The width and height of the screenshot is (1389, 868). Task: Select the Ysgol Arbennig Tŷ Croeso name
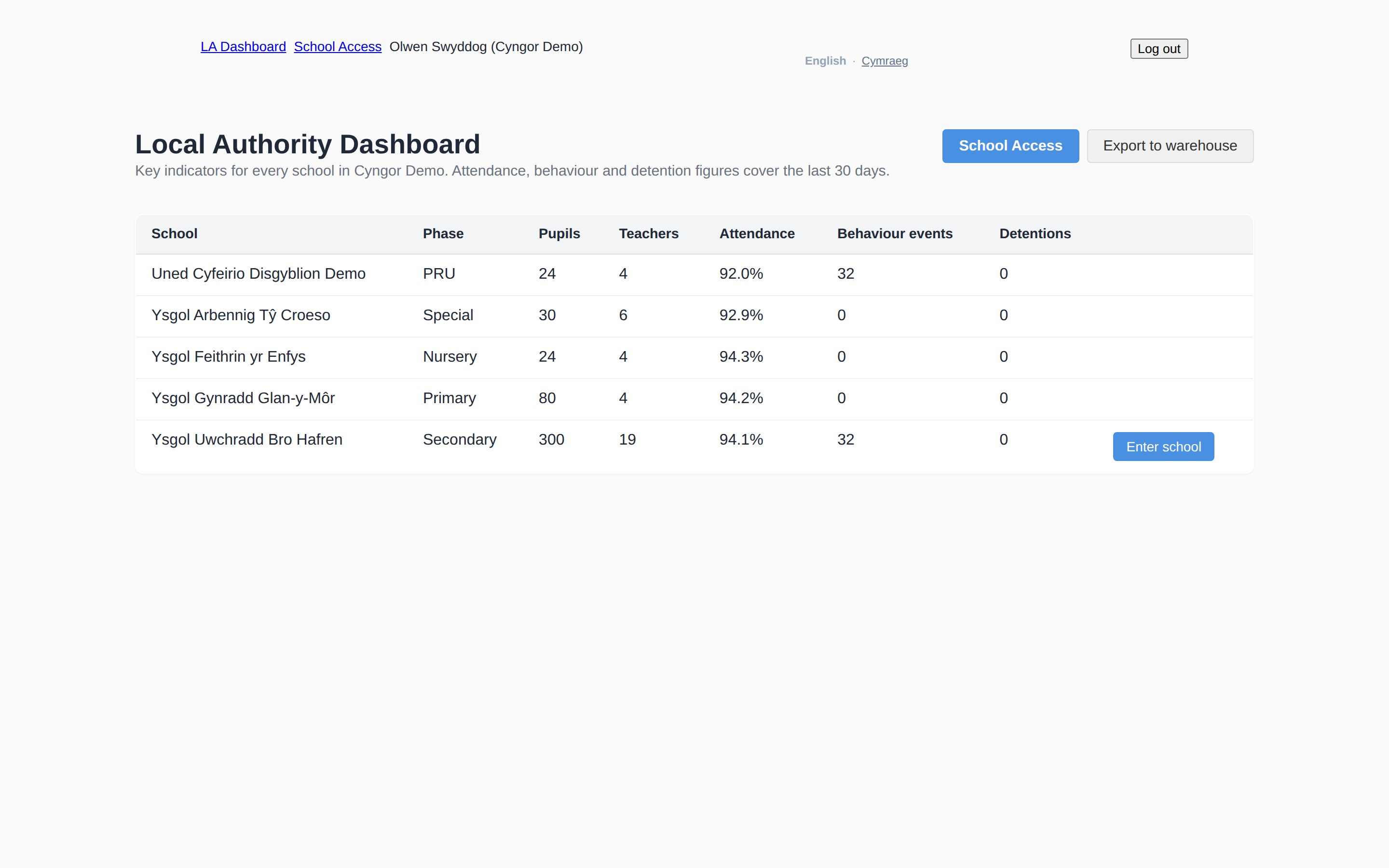coord(241,315)
